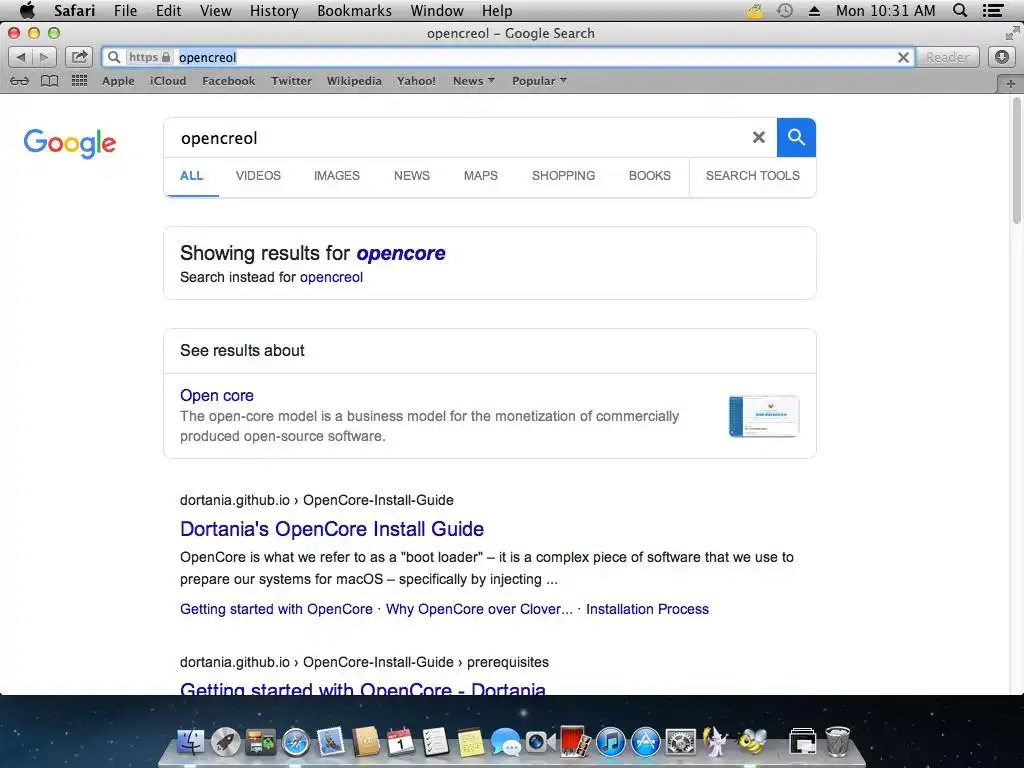Launch iTunes from the Dock
The image size is (1024, 768).
click(611, 743)
